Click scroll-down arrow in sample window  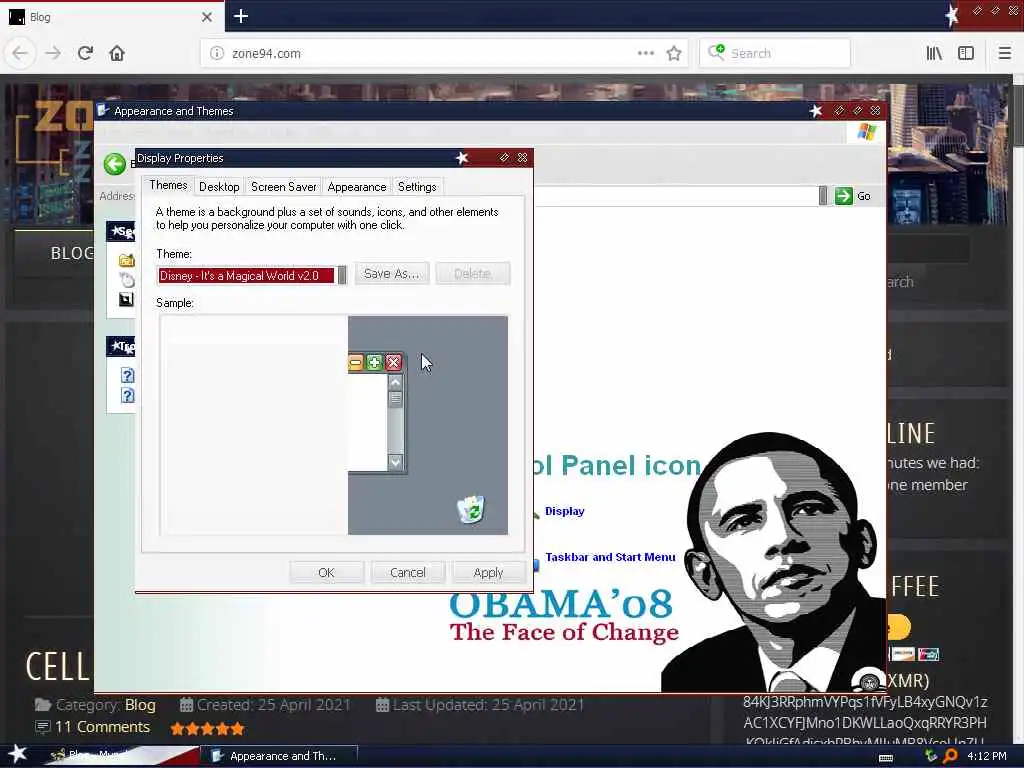[x=395, y=462]
